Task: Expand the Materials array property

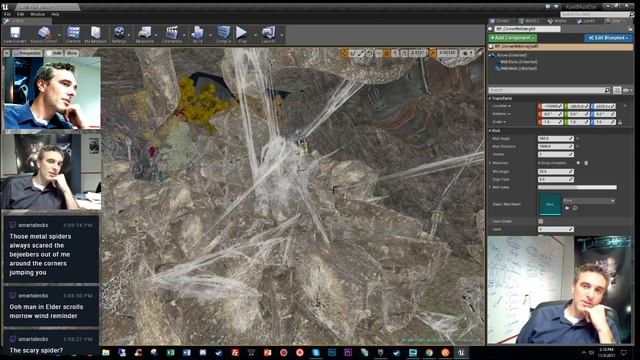Action: (x=490, y=163)
